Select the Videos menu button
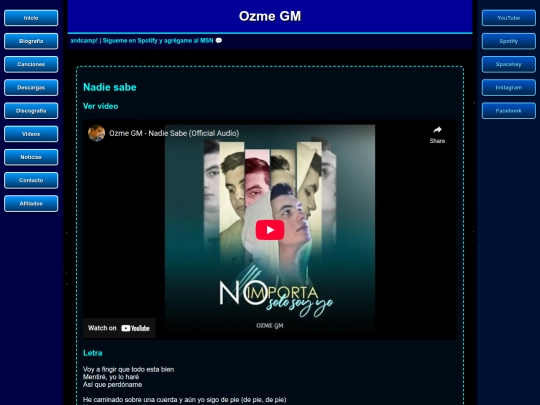 coord(31,134)
